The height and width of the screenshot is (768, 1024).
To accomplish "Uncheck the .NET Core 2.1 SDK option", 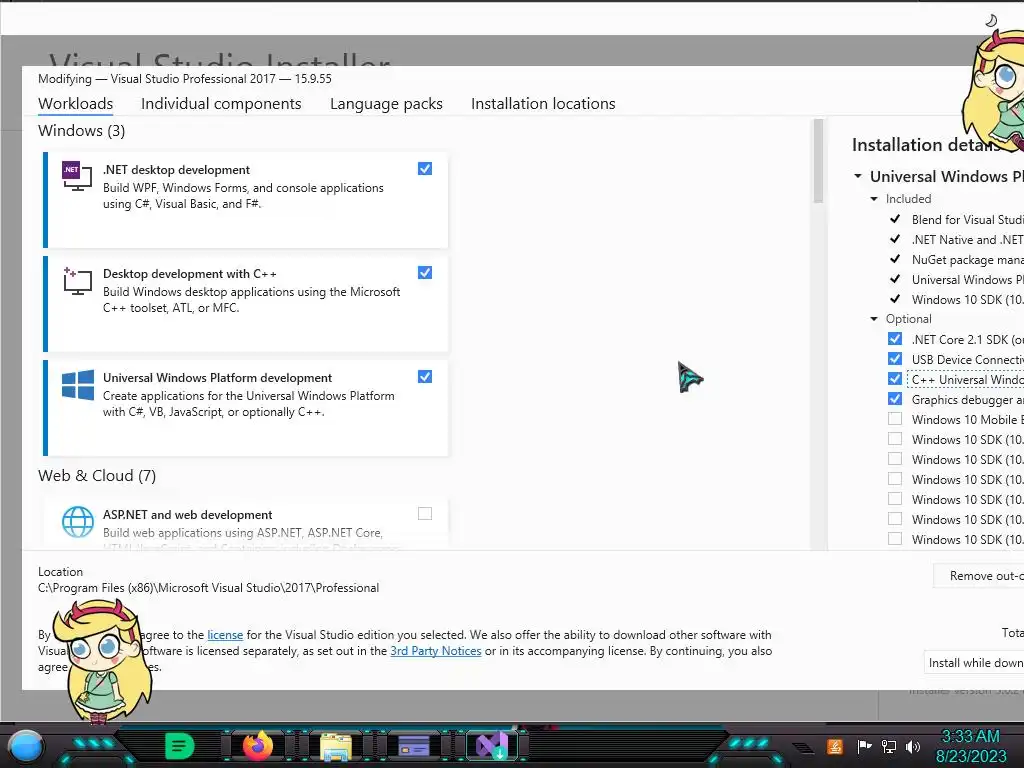I will [x=895, y=338].
